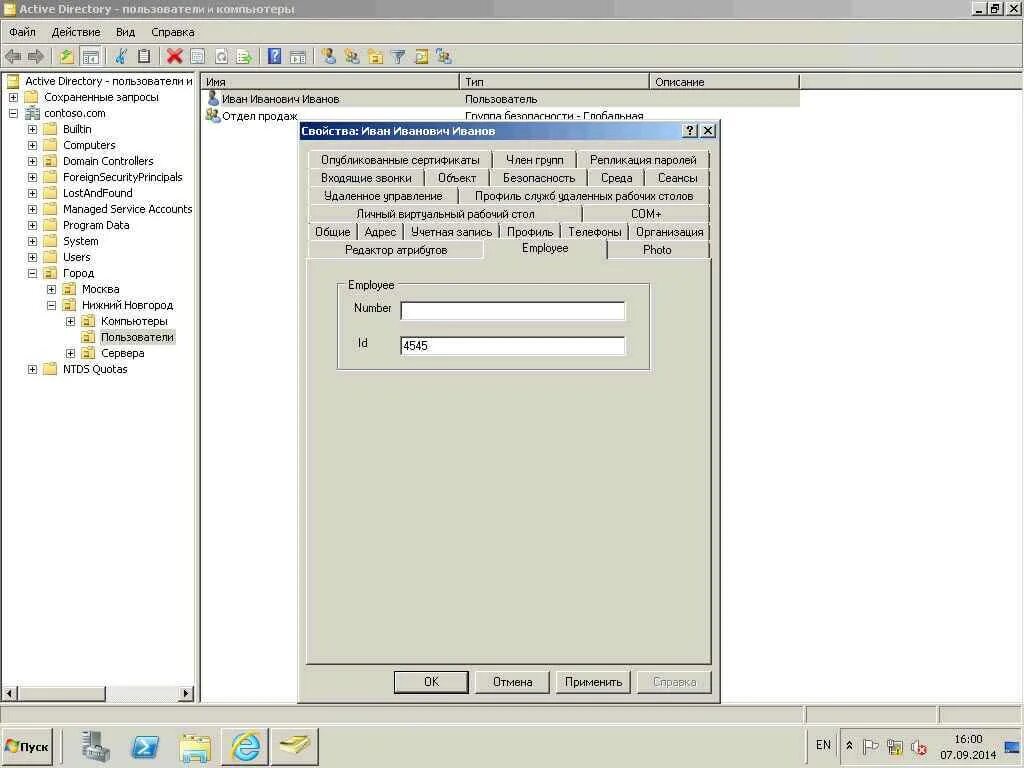
Task: Switch to the Телефоны tab
Action: [x=595, y=230]
